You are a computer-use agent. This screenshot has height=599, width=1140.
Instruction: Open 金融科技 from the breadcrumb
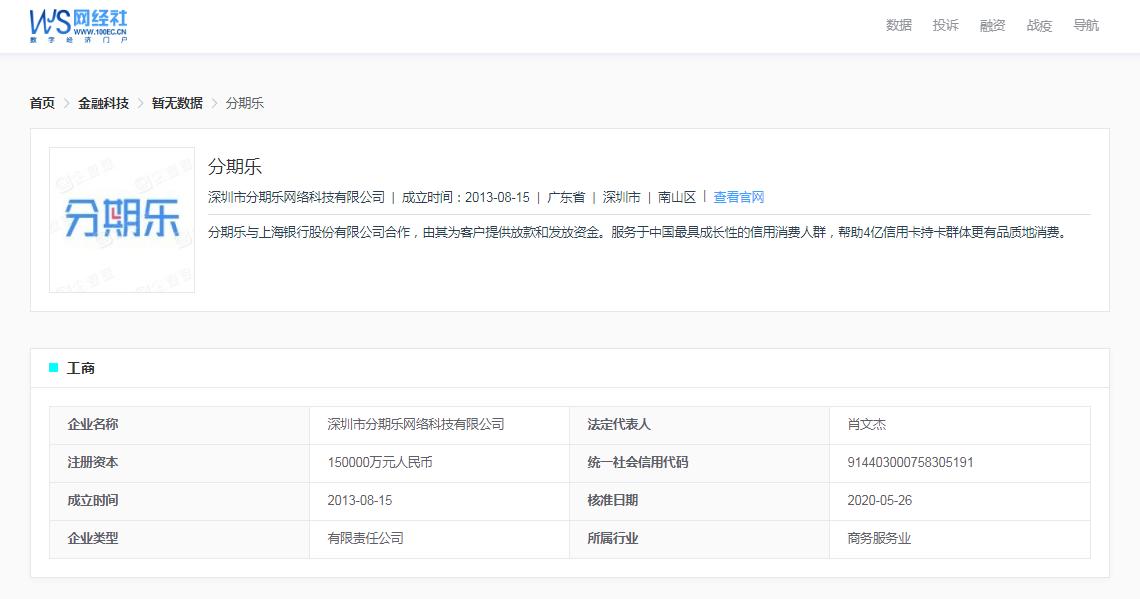(x=102, y=102)
